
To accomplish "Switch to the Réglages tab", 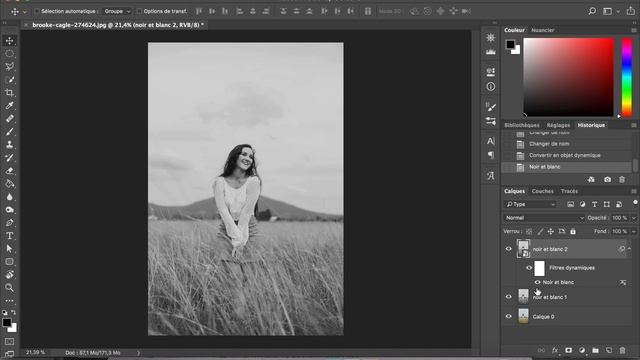I will 558,125.
